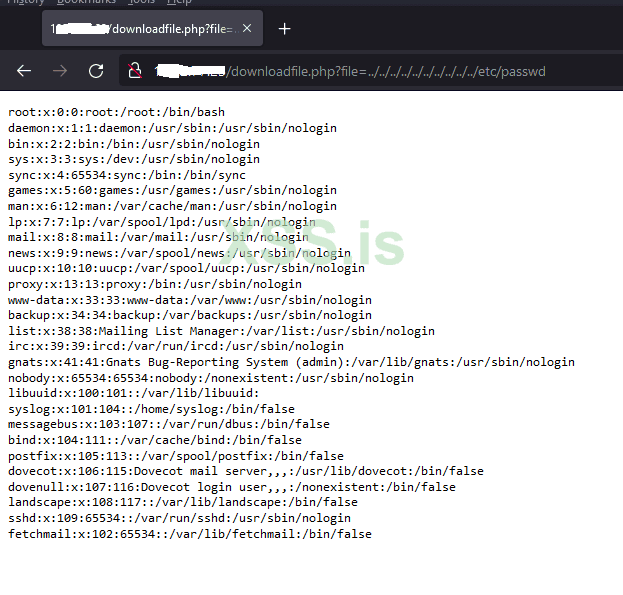The height and width of the screenshot is (595, 623).
Task: Click the sync:x:4:65534 line
Action: click(x=127, y=175)
